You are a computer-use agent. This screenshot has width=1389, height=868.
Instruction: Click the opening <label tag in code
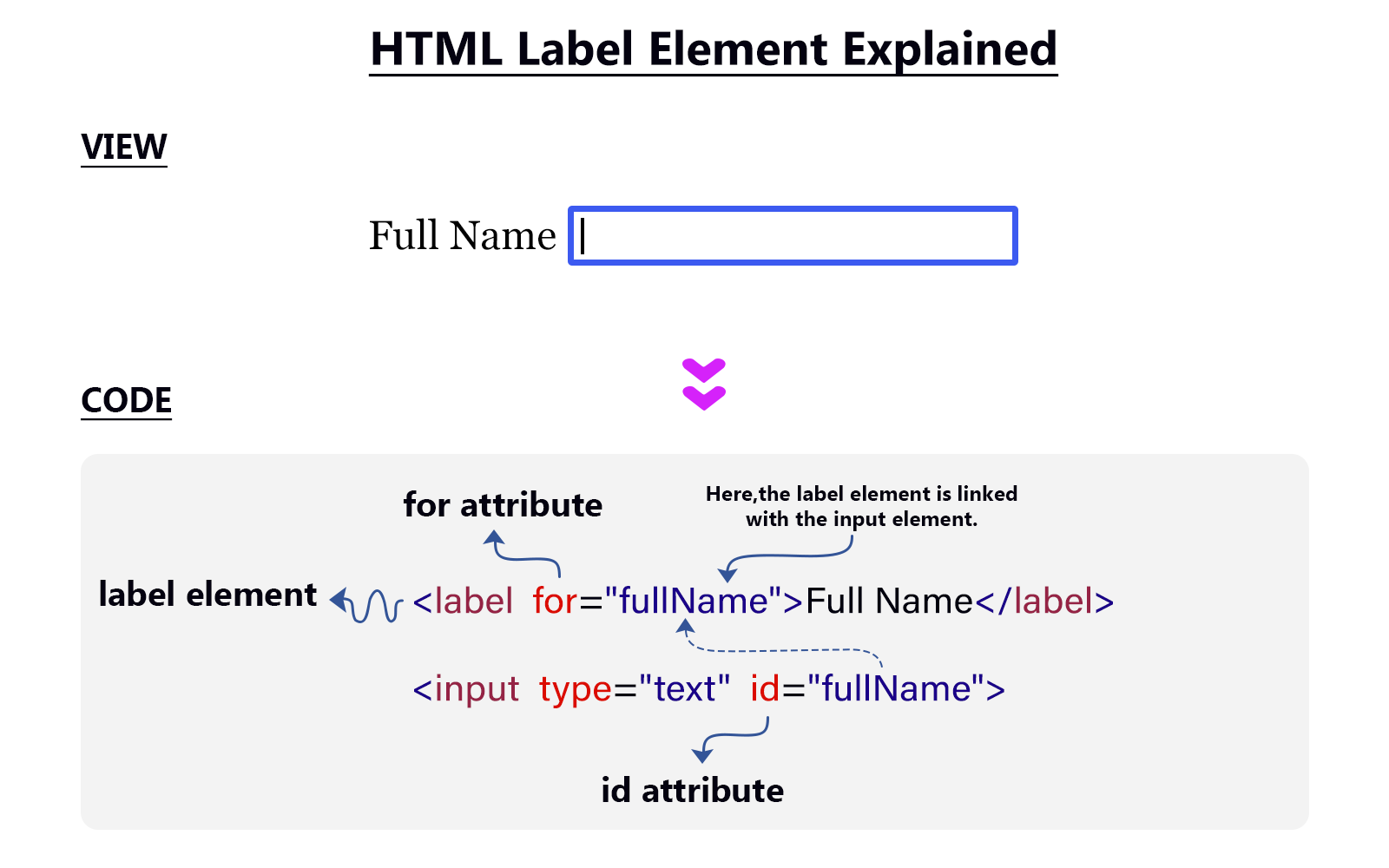tap(464, 601)
